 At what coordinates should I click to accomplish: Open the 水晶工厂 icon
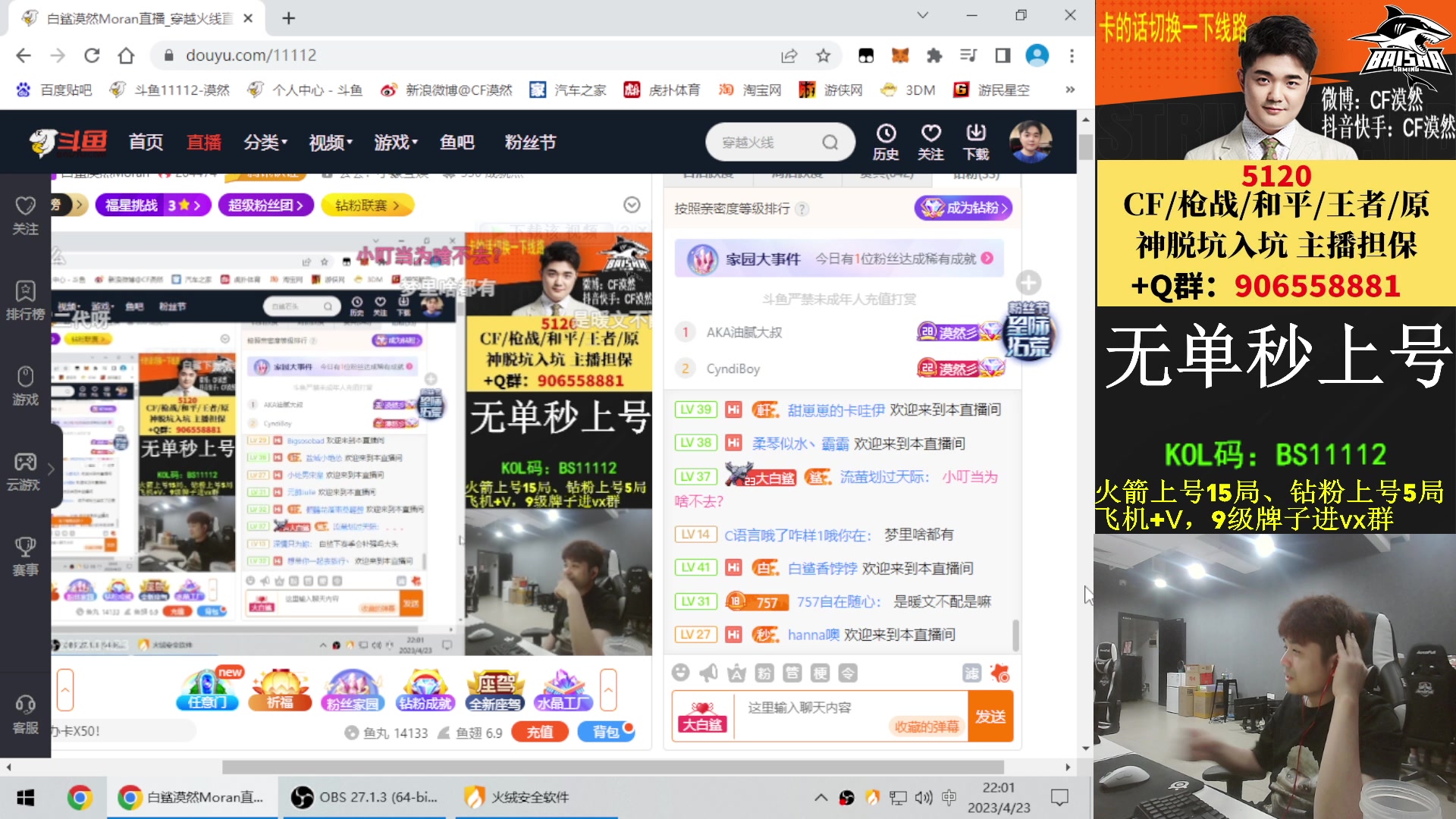564,689
